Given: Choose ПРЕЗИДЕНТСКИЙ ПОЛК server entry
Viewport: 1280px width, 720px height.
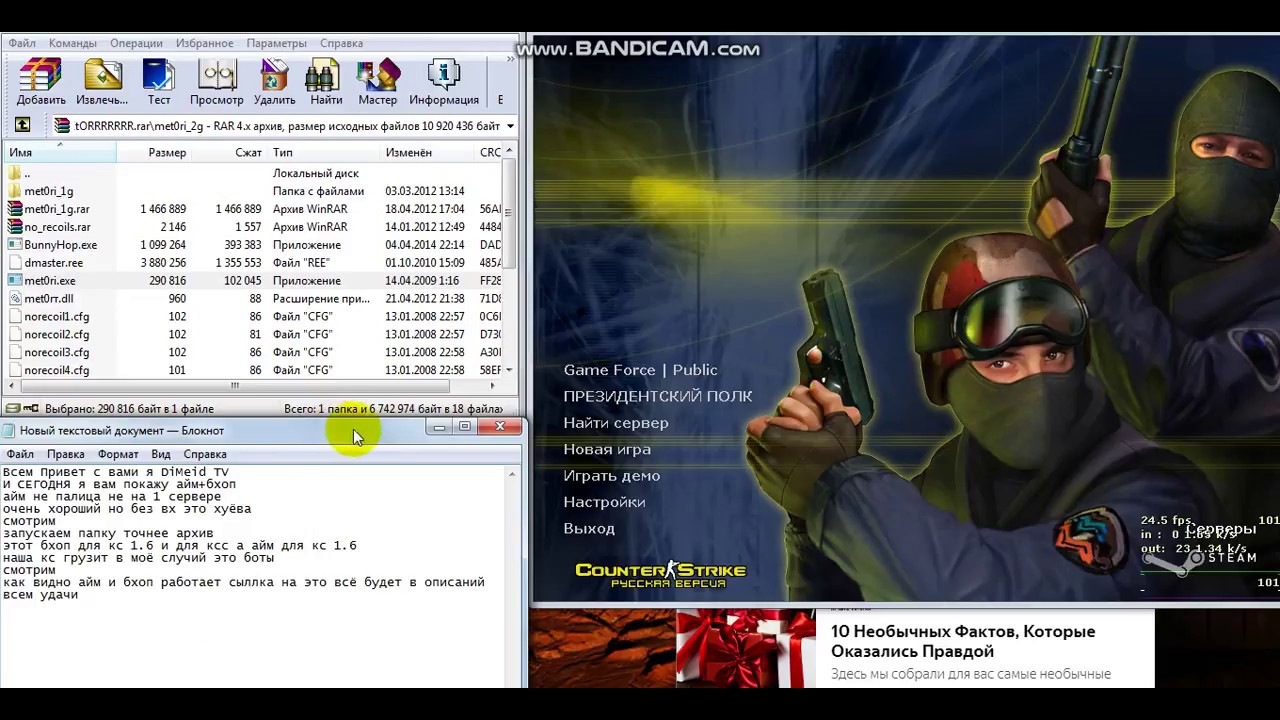Looking at the screenshot, I should click(657, 396).
